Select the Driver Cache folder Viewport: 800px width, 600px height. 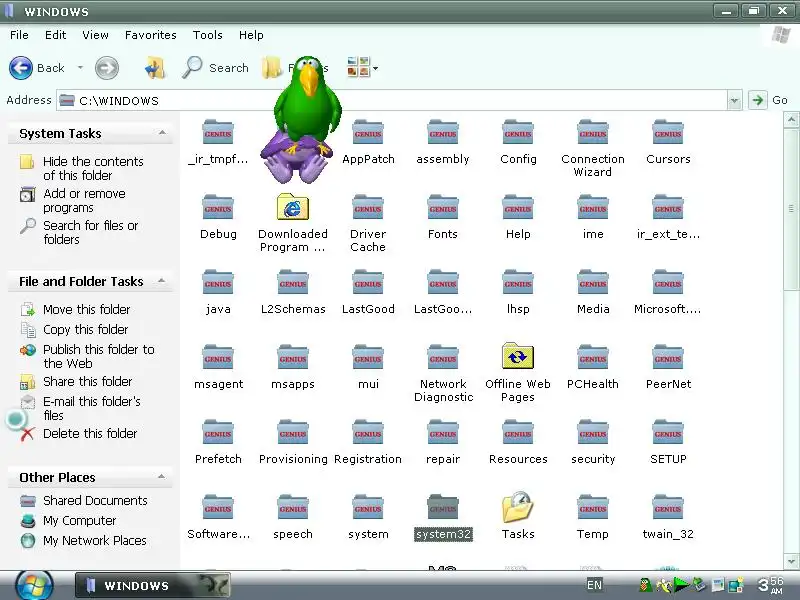[x=368, y=207]
